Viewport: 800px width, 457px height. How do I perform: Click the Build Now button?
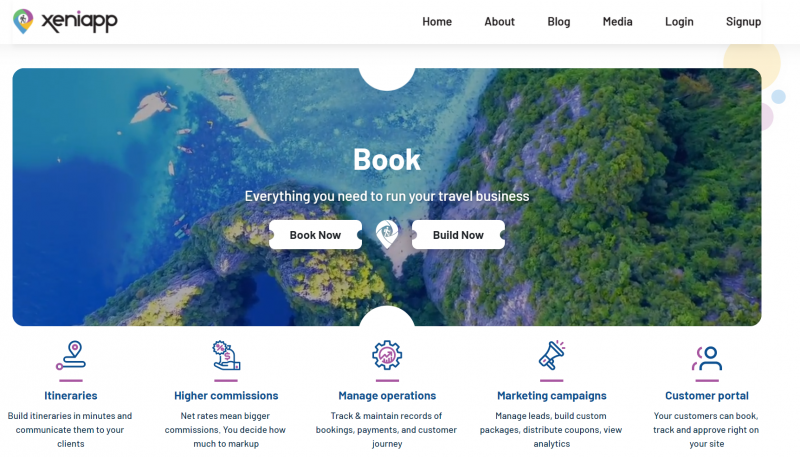[x=458, y=235]
